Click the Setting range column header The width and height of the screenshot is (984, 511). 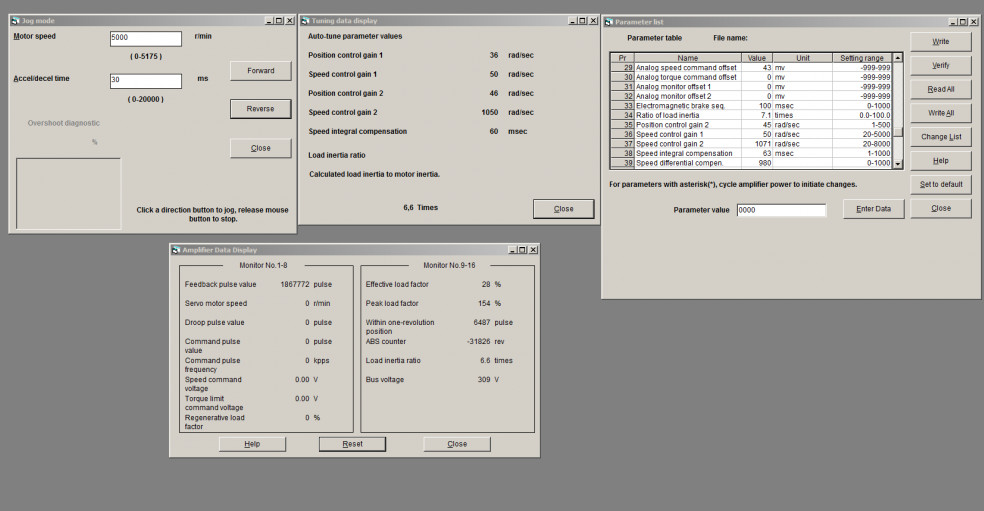[862, 58]
